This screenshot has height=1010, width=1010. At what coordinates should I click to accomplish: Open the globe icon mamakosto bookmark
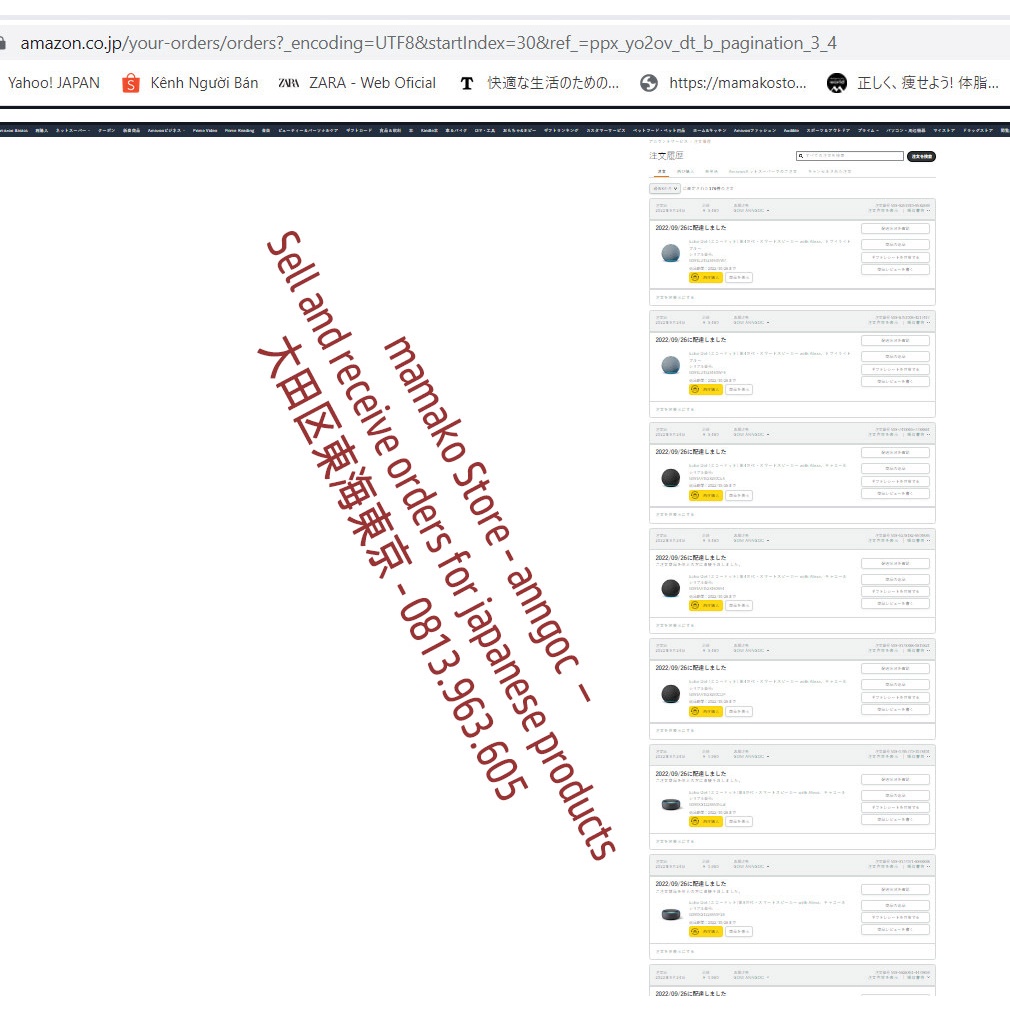tap(649, 83)
